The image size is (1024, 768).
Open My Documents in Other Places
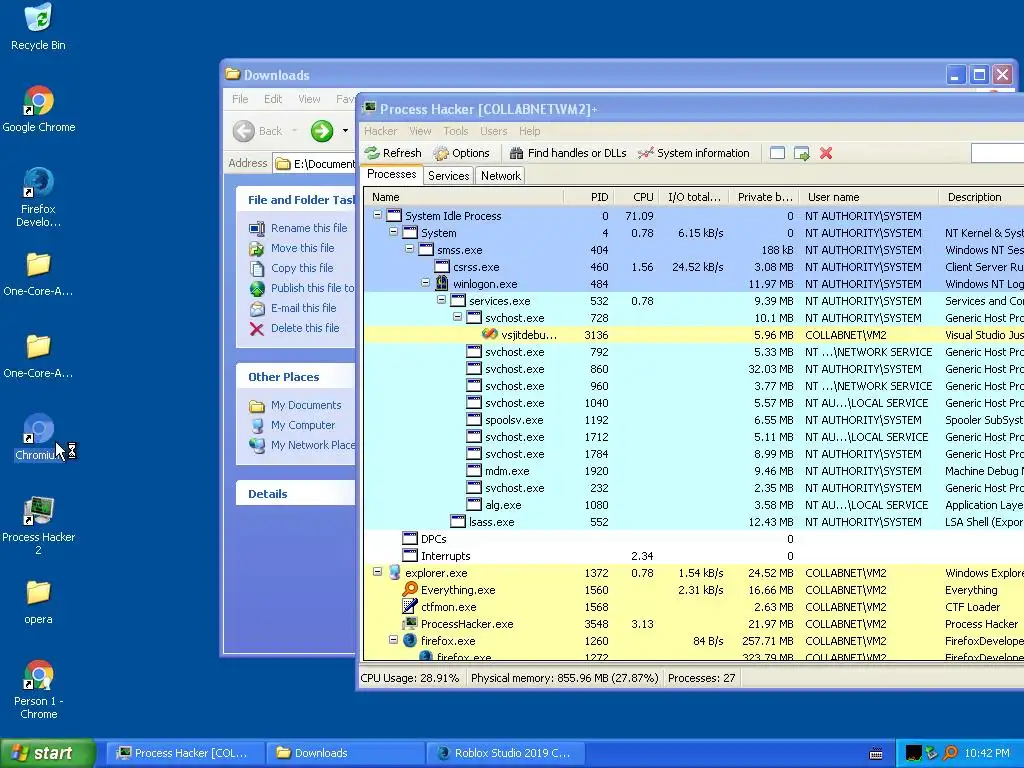point(306,405)
